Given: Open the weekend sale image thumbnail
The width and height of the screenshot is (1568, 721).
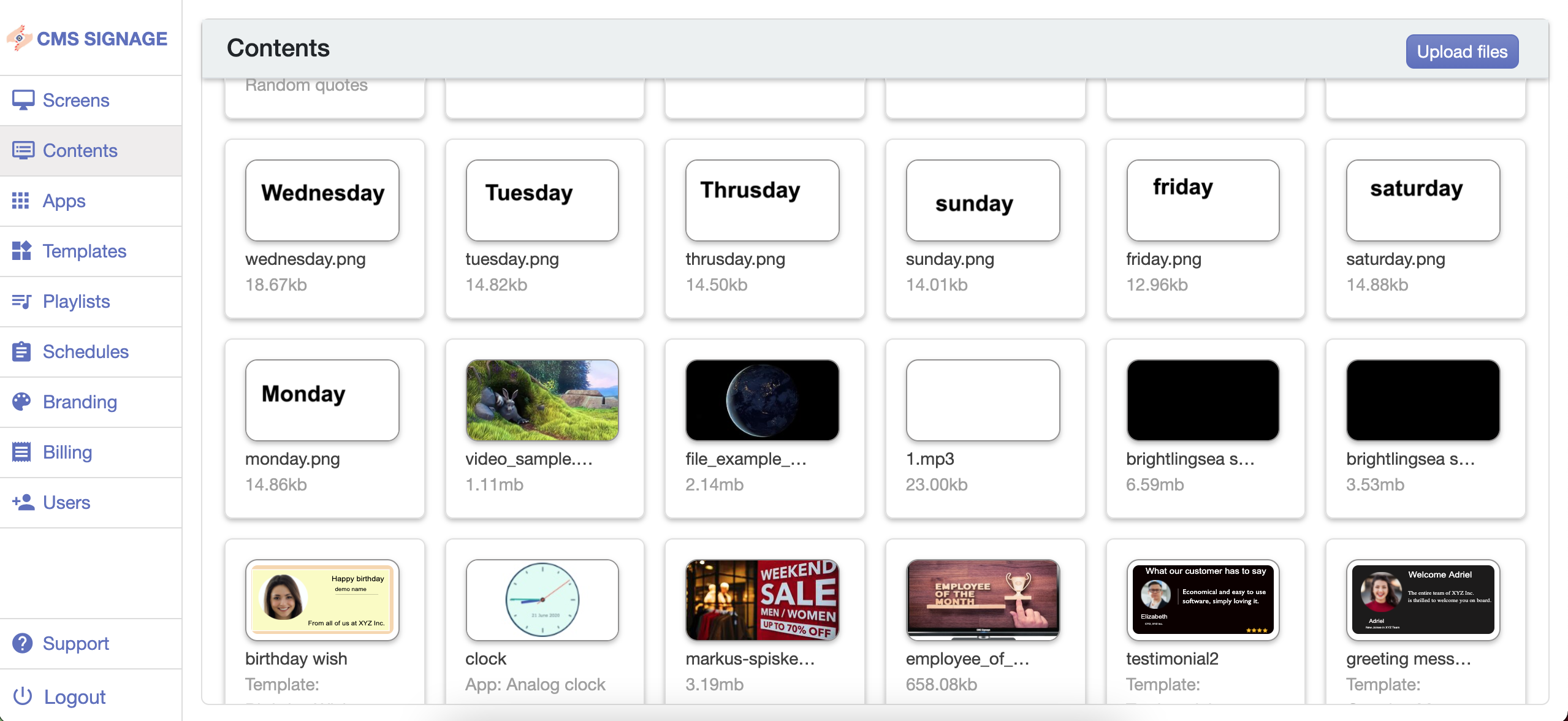Looking at the screenshot, I should (x=762, y=600).
